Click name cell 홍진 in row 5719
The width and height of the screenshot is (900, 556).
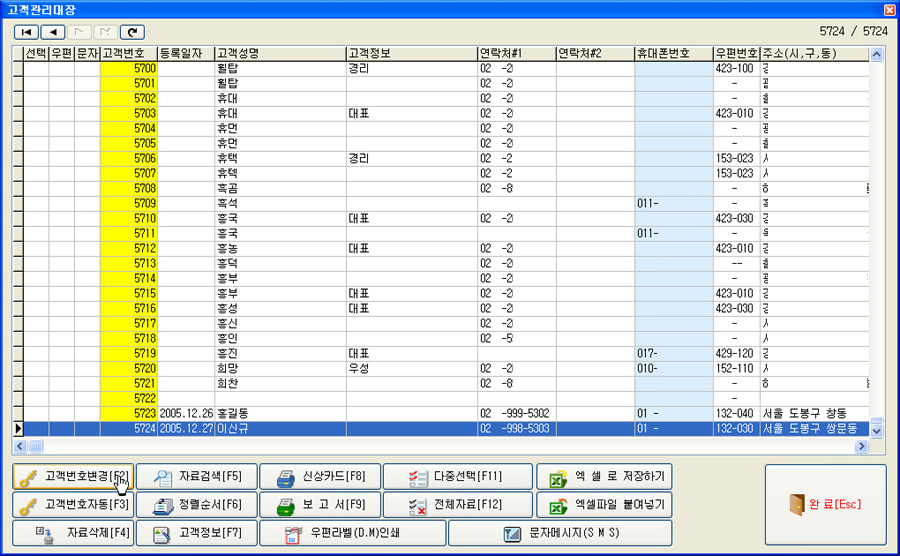tap(281, 354)
